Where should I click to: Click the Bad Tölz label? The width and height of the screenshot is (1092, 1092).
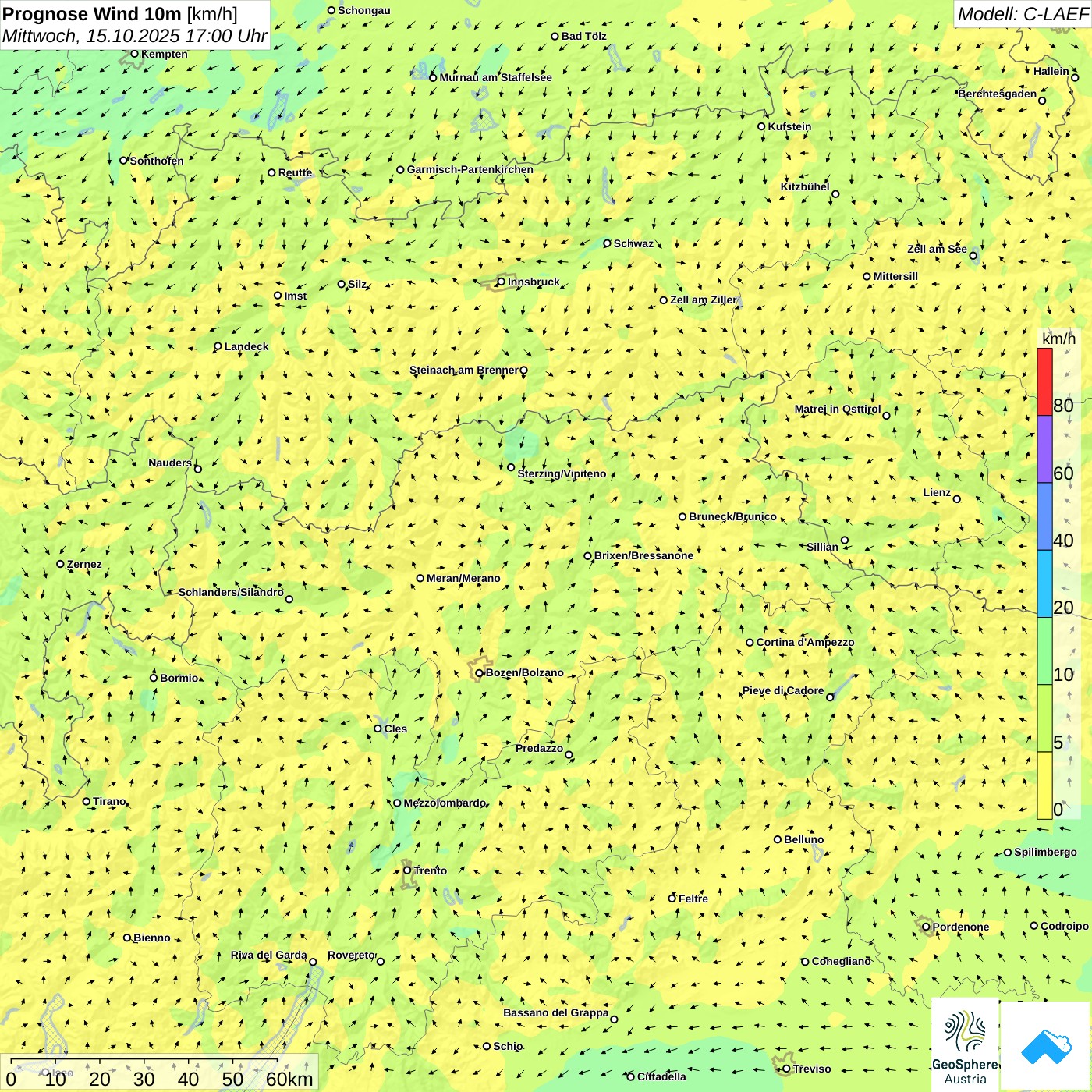point(584,36)
